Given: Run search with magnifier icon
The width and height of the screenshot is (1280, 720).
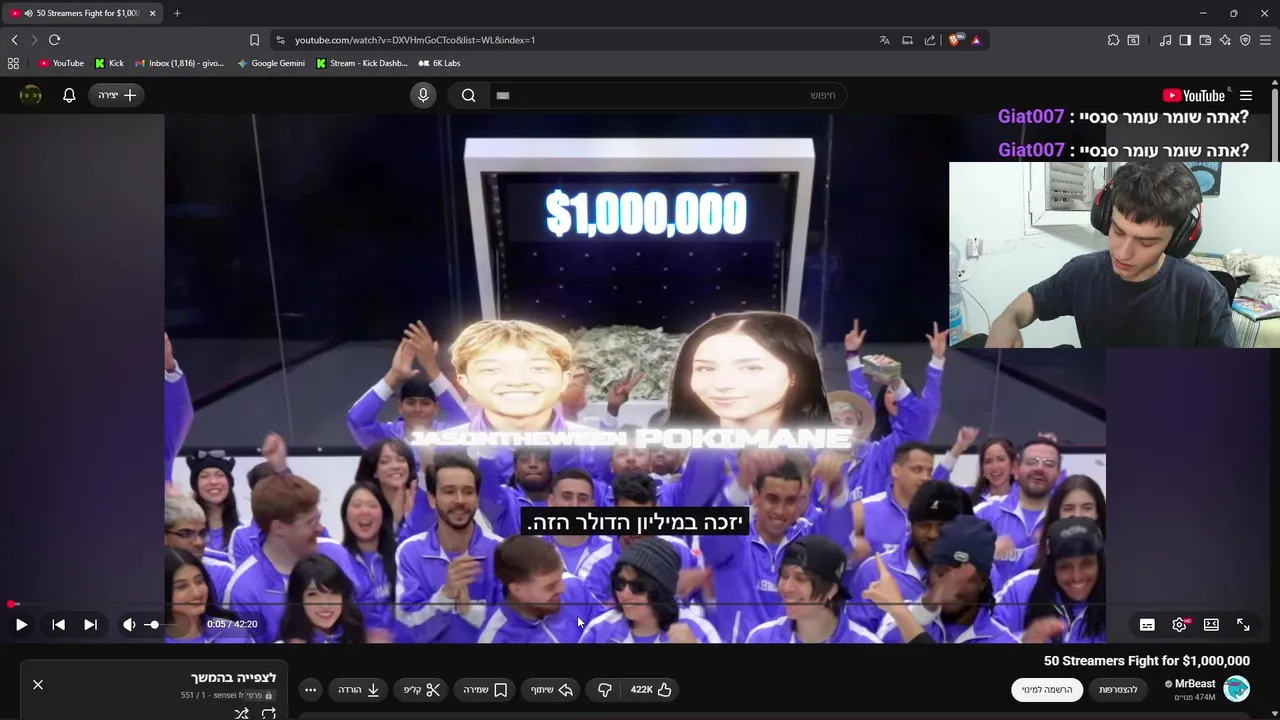Looking at the screenshot, I should (x=468, y=95).
